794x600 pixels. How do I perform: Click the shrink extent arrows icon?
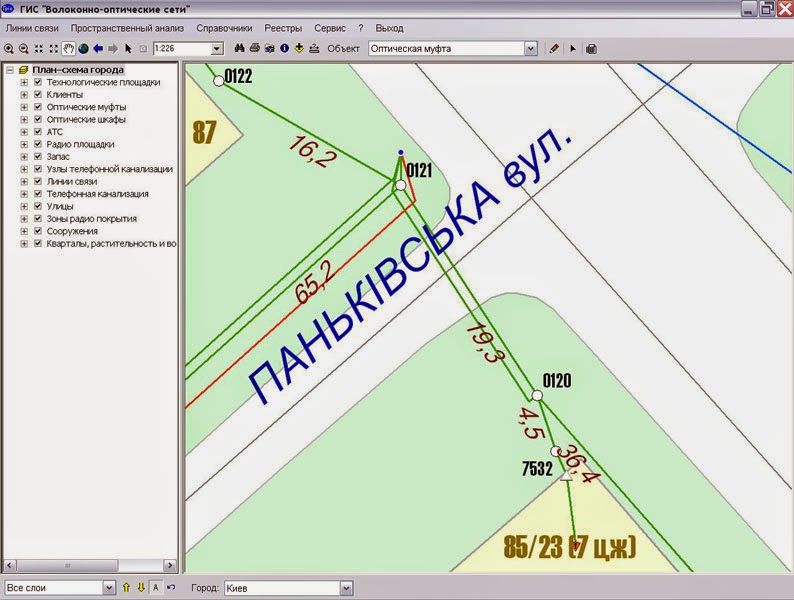coord(38,49)
